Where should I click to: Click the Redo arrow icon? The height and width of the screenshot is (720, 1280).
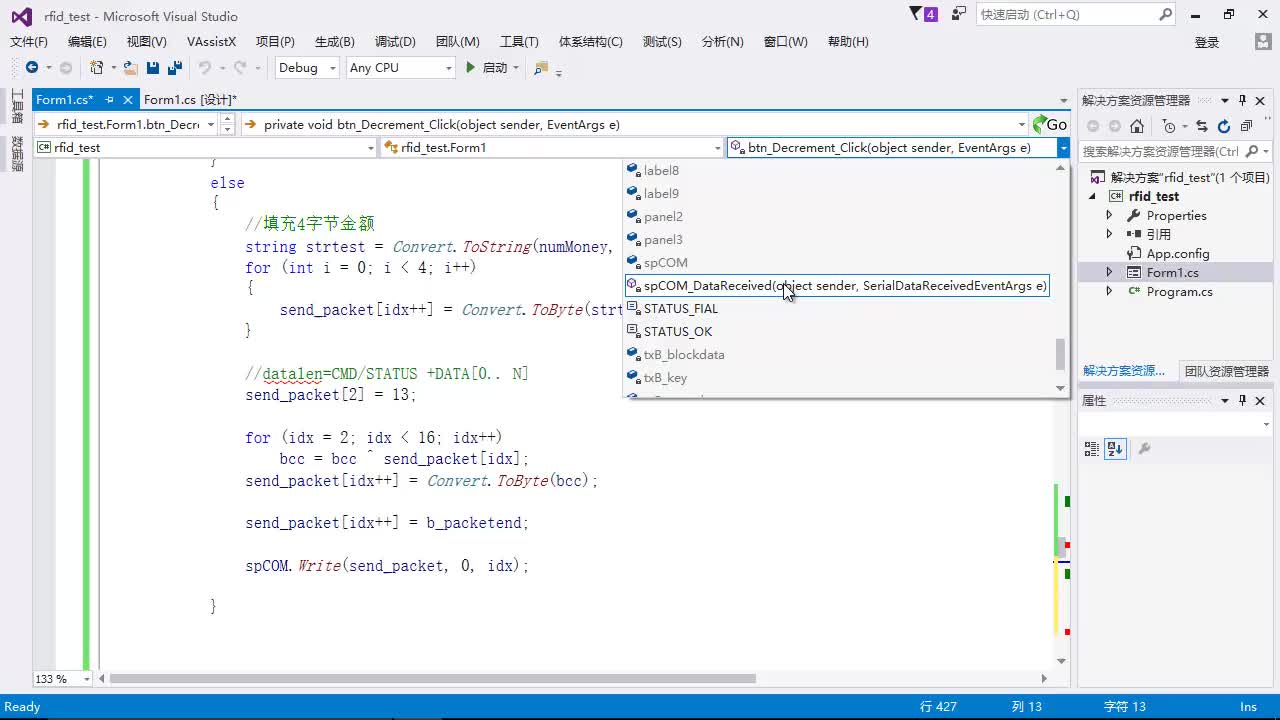(x=239, y=68)
